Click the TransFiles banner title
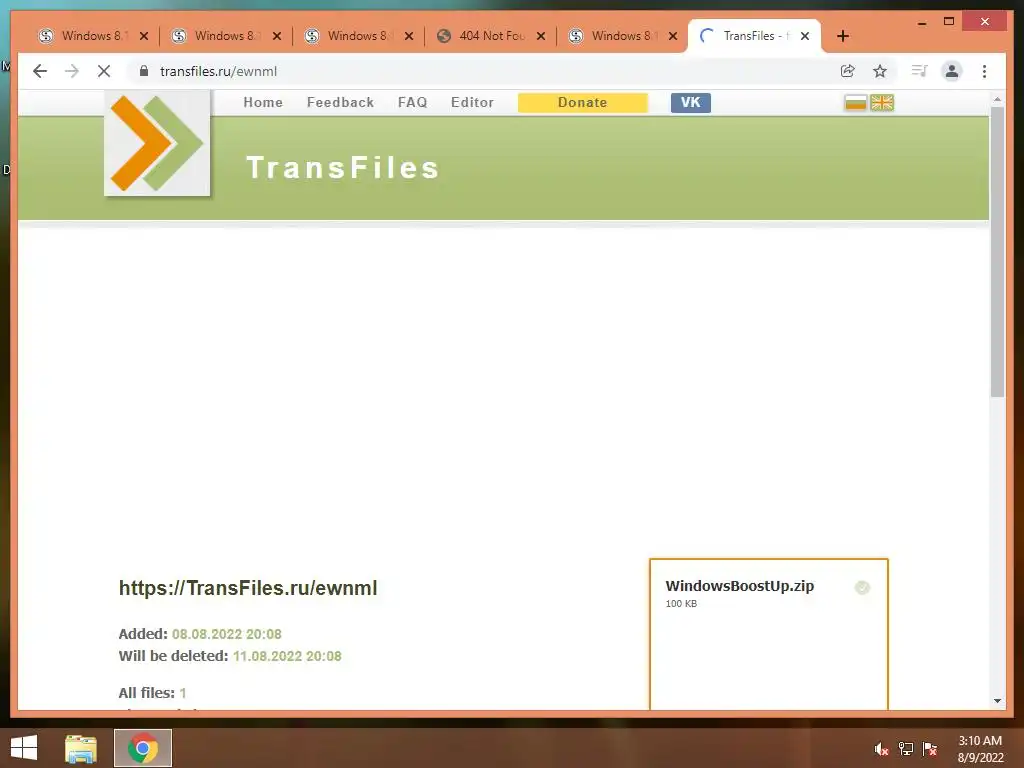The image size is (1024, 768). coord(342,167)
